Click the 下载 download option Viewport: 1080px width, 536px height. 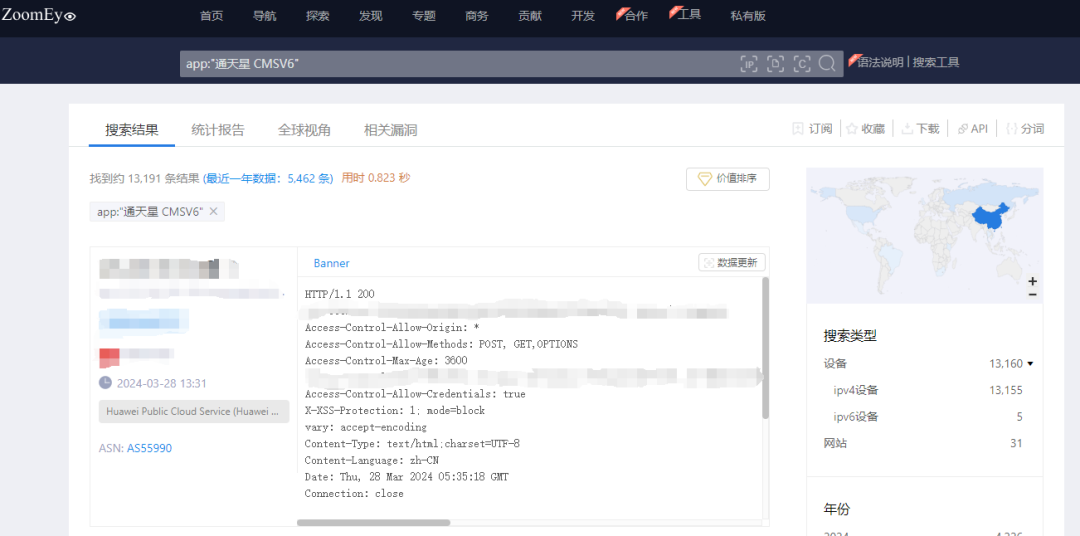coord(921,129)
